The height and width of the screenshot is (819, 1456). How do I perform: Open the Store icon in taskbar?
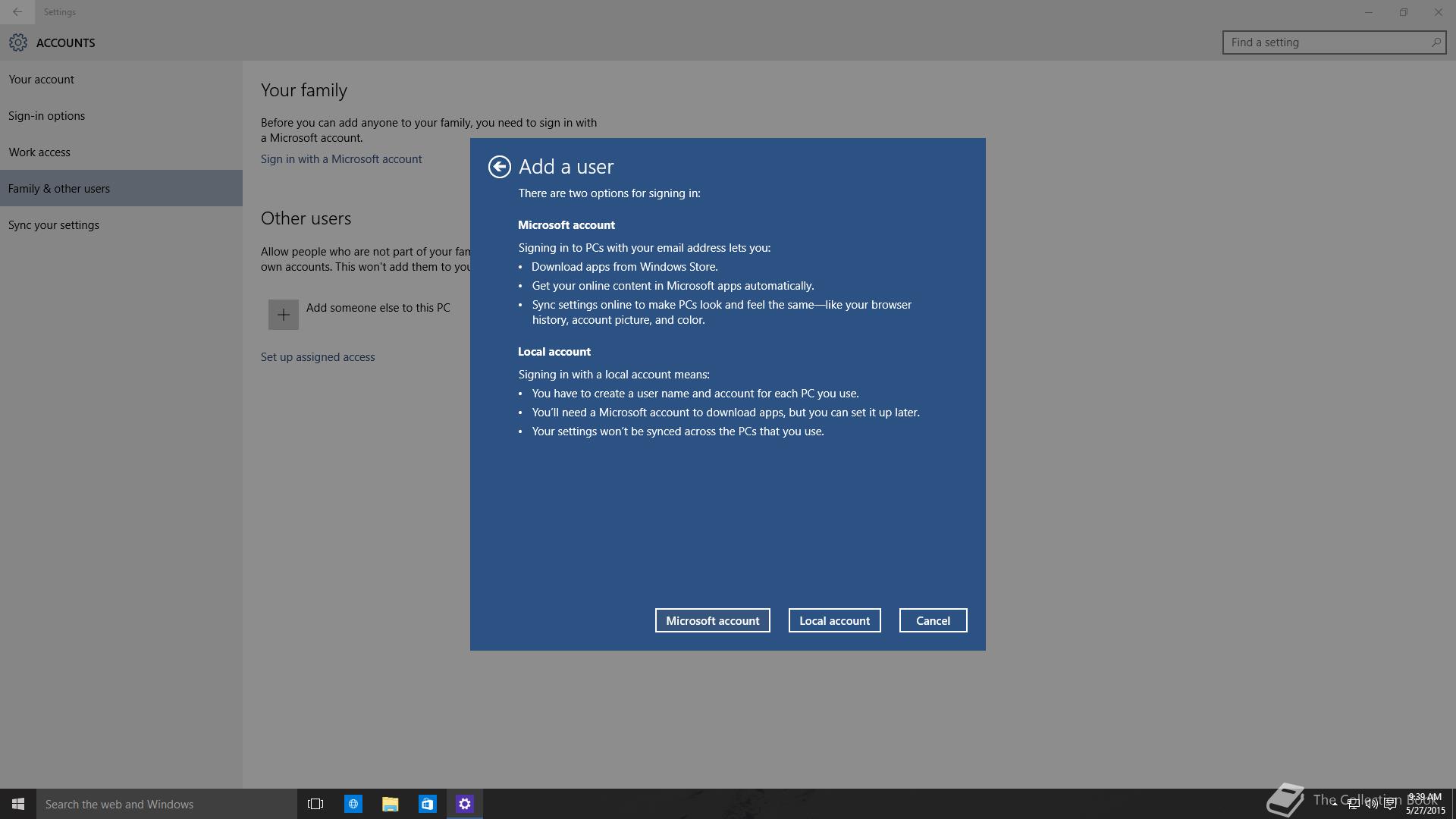click(x=427, y=804)
